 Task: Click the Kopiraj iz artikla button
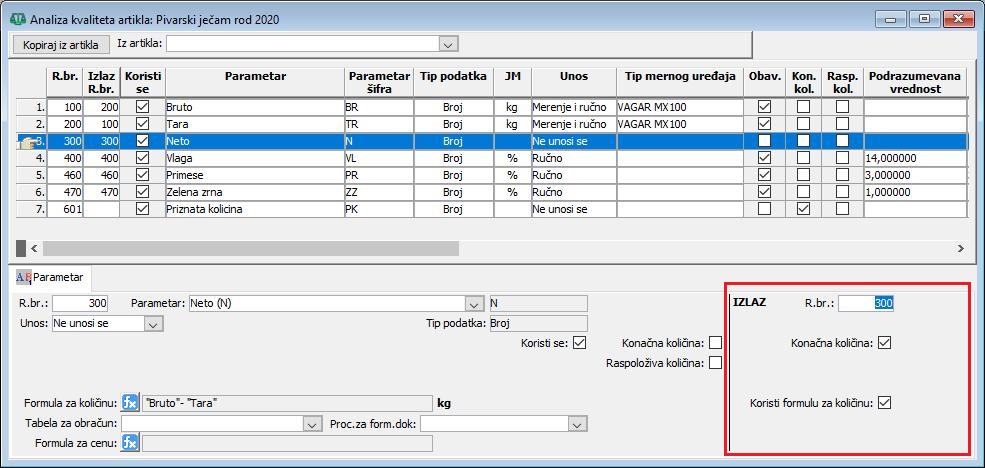(61, 44)
